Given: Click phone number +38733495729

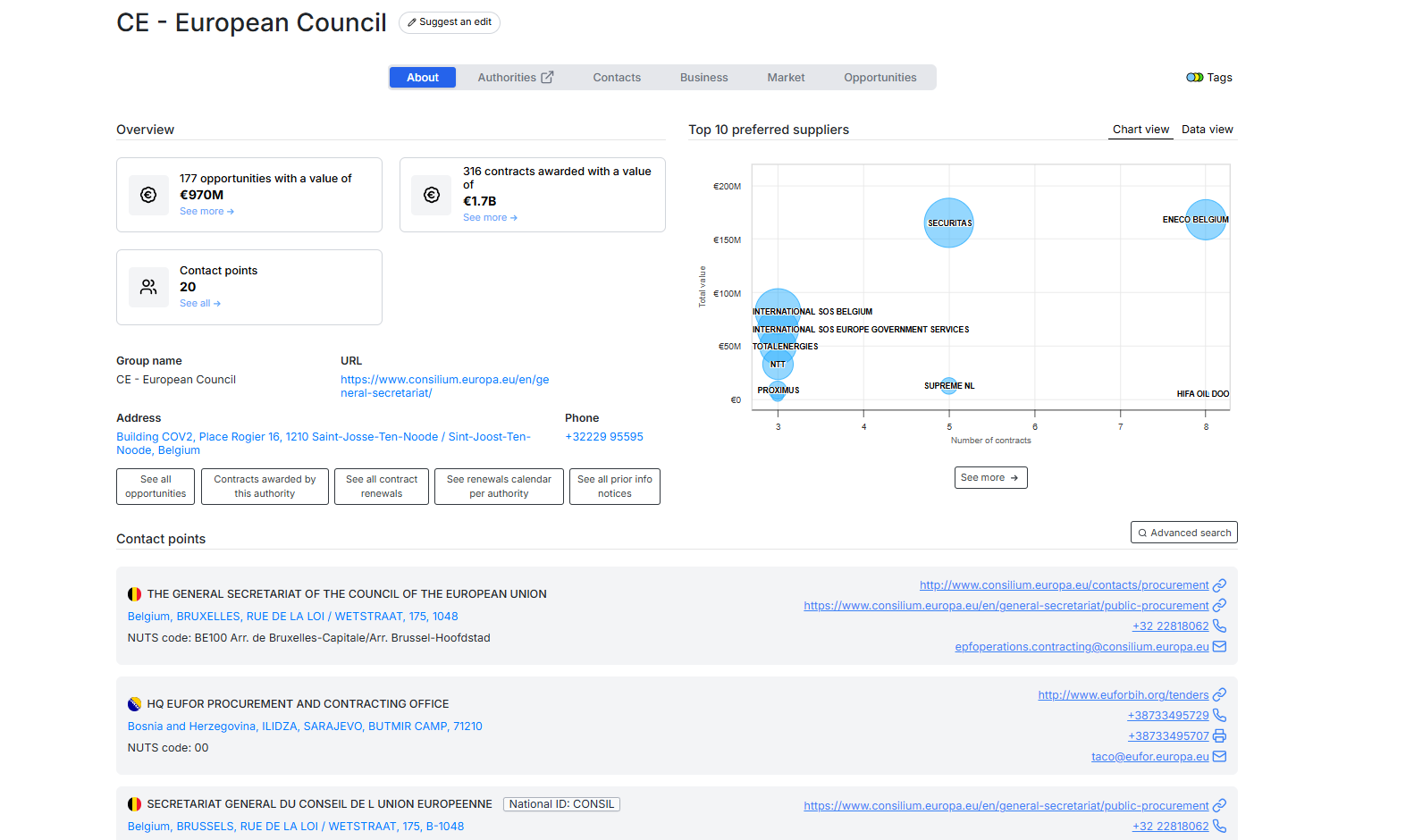Looking at the screenshot, I should click(1168, 716).
